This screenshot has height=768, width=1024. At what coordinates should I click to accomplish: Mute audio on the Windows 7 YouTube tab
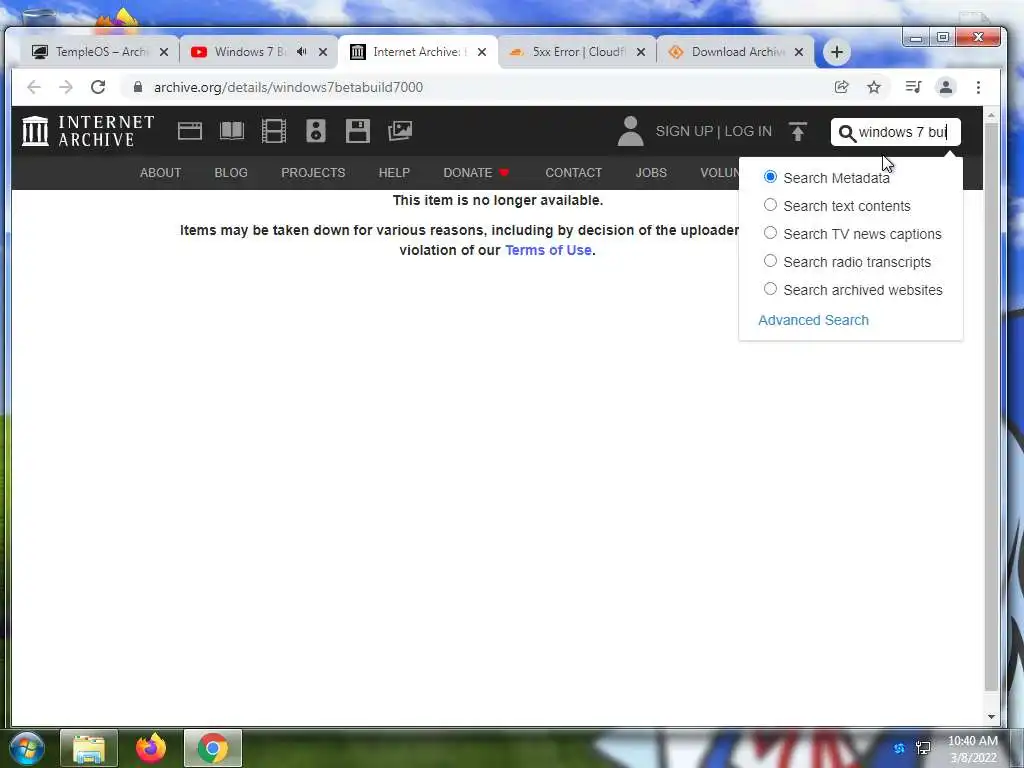pos(301,52)
